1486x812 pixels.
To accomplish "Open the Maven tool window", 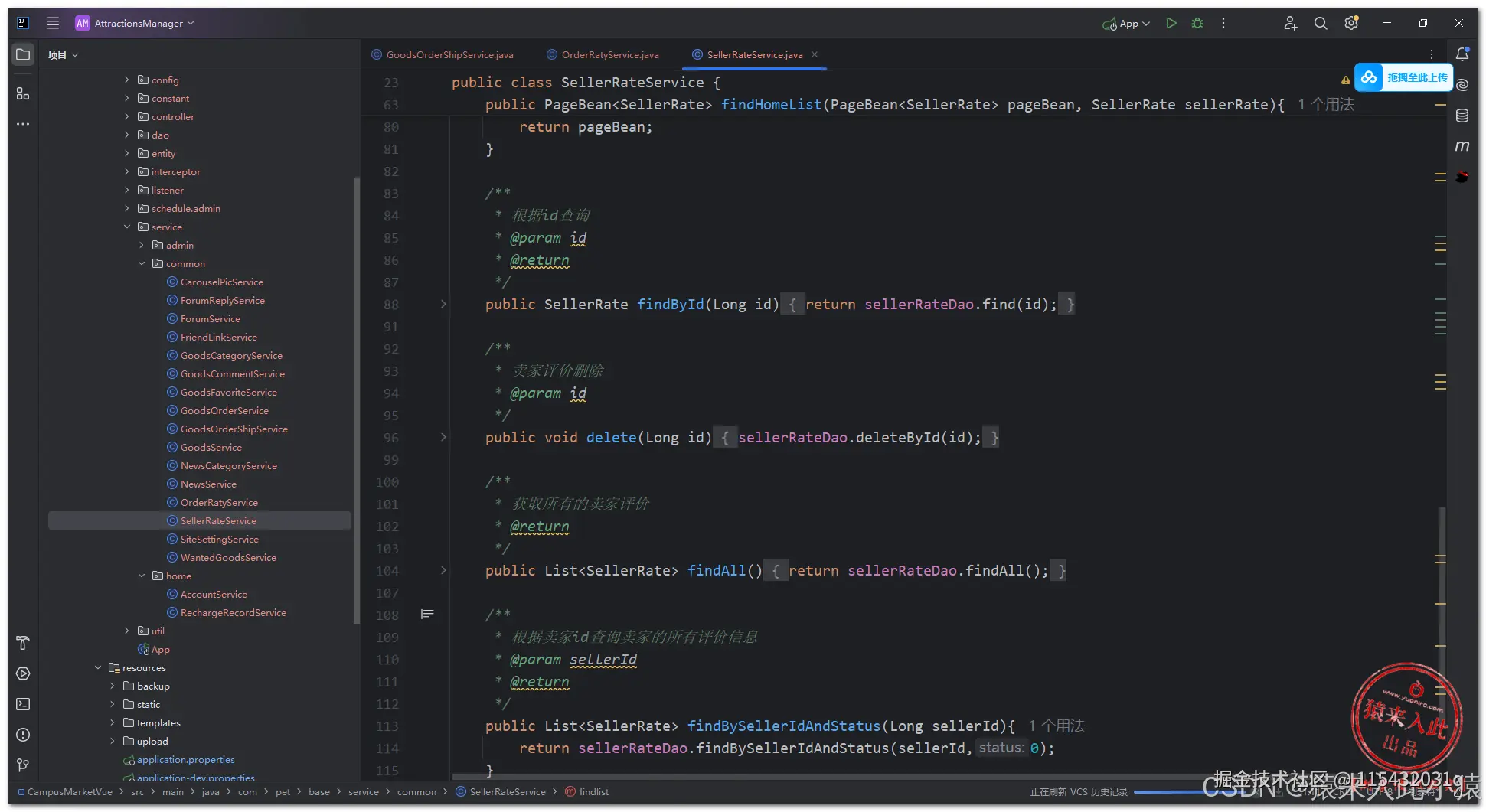I will (1462, 145).
